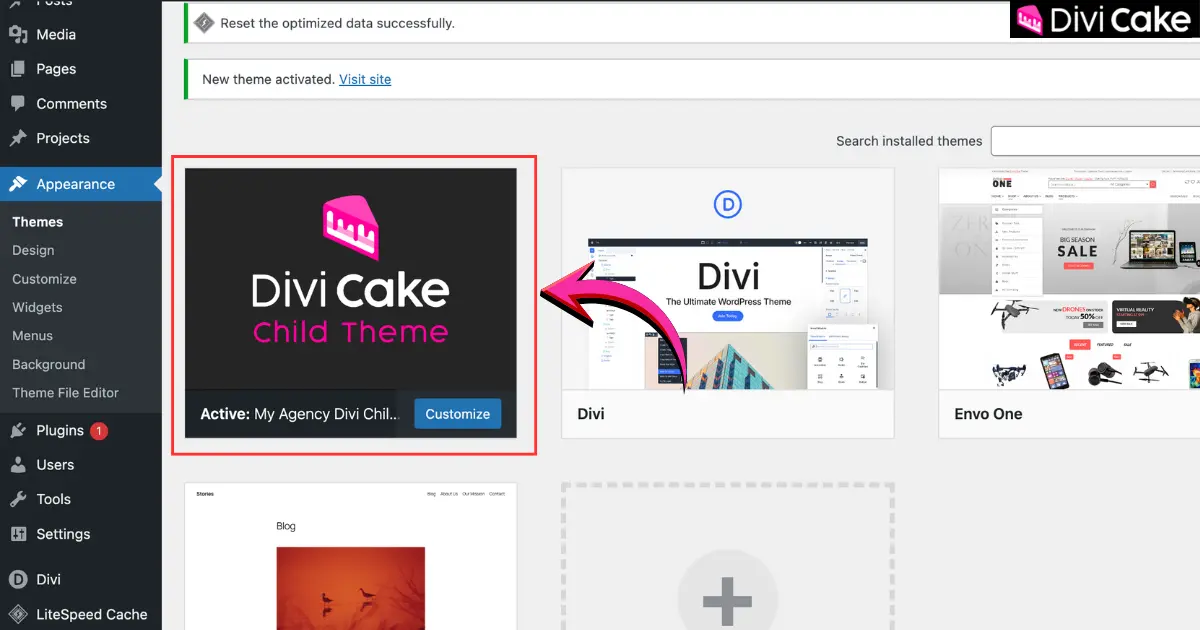Click the Media library icon
The image size is (1200, 630).
click(18, 34)
